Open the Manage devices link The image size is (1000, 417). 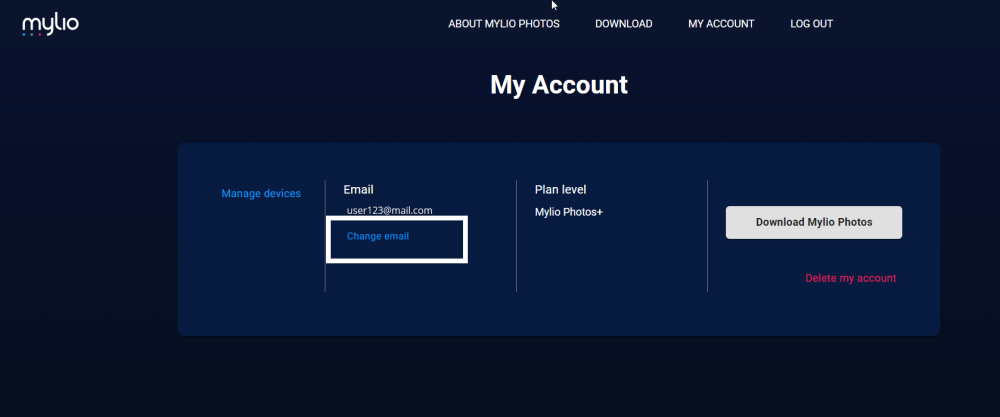(261, 193)
